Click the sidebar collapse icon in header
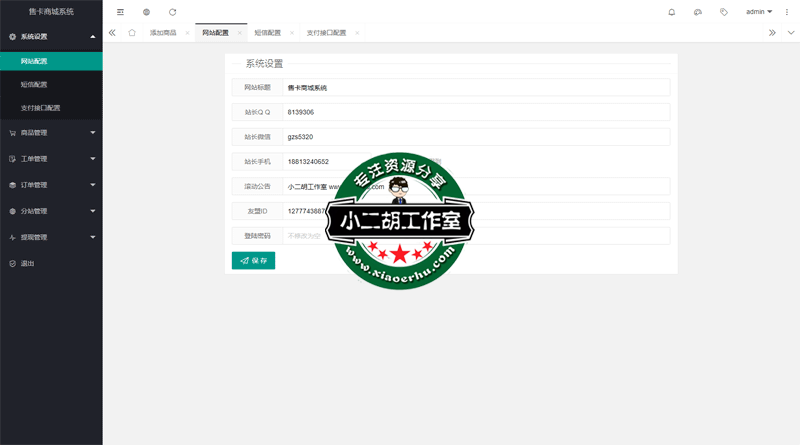800x445 pixels. click(x=121, y=12)
